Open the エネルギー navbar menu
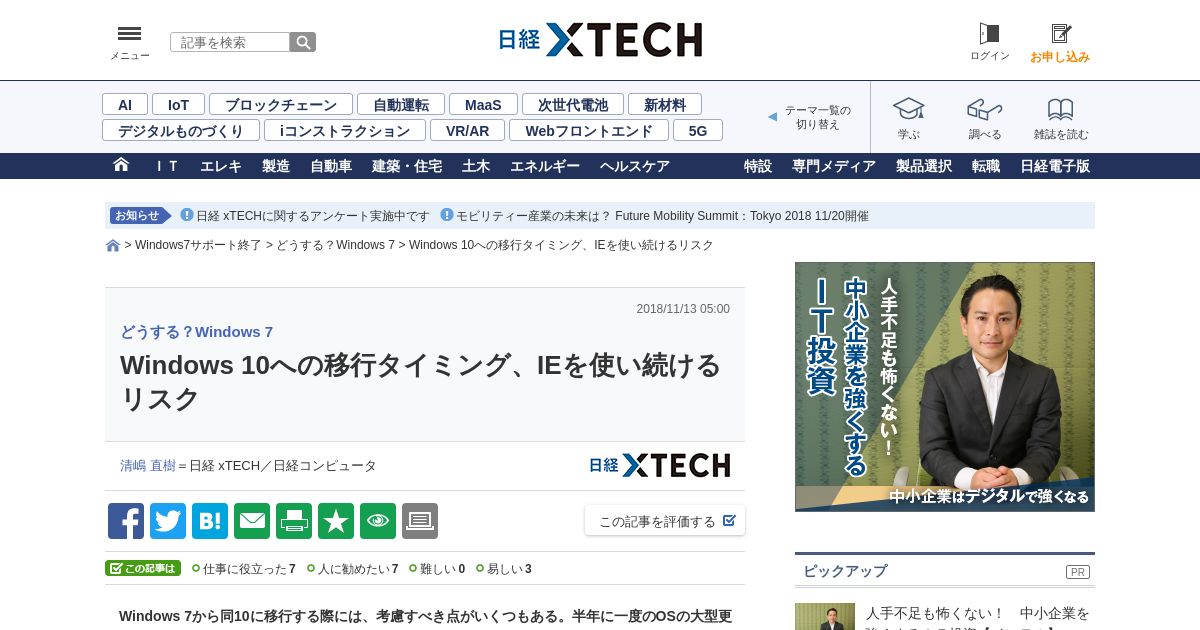 545,166
